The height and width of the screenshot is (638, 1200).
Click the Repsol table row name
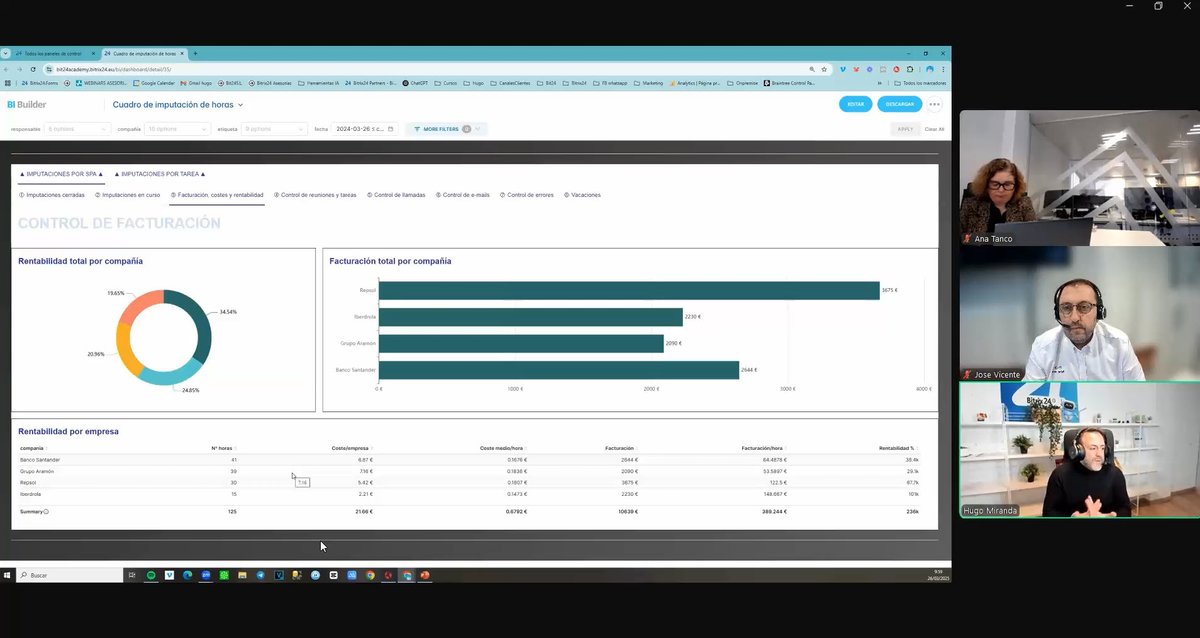[28, 482]
